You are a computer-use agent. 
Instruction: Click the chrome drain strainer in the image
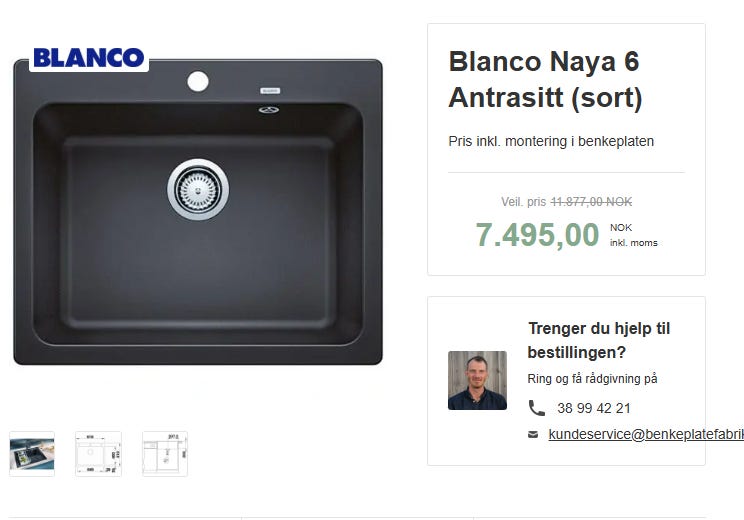click(x=198, y=189)
